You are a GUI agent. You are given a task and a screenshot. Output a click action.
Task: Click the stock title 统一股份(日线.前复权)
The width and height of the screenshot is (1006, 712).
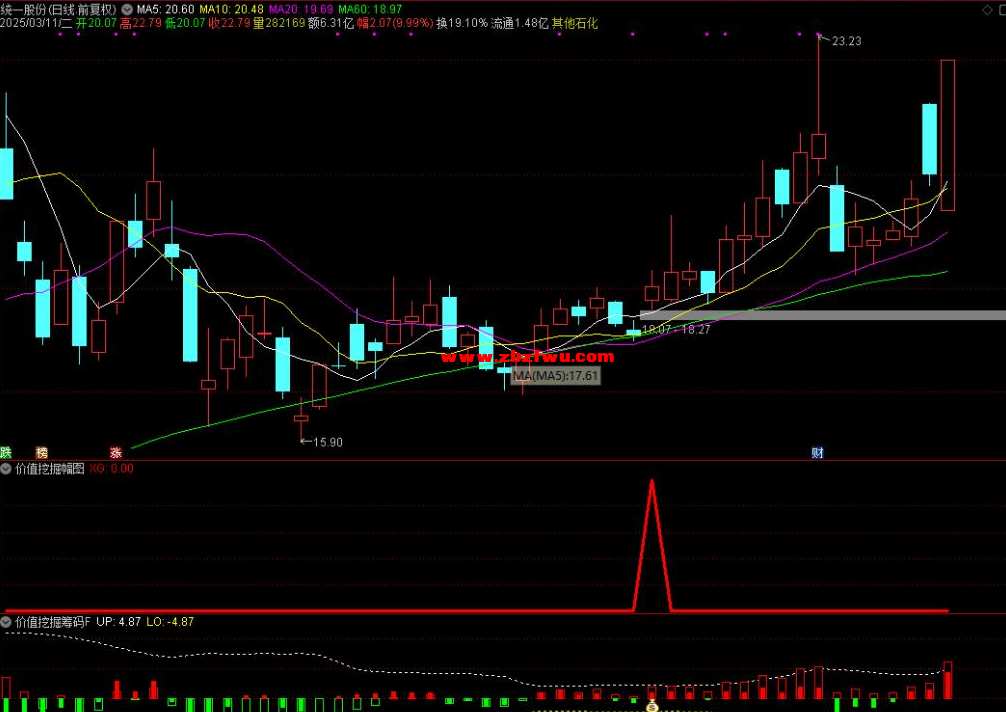[59, 10]
